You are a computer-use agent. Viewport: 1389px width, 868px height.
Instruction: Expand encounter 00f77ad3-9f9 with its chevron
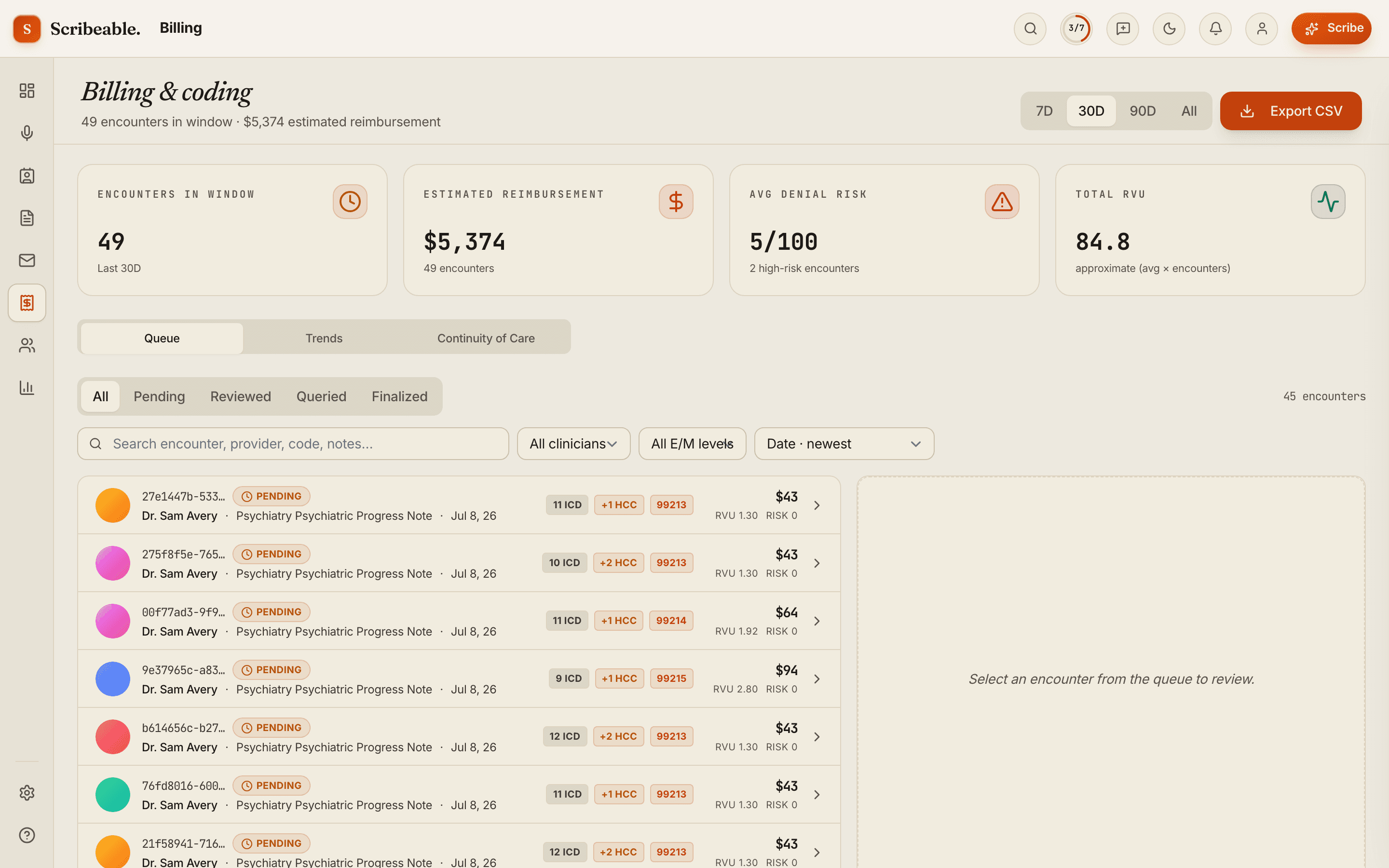pos(817,621)
